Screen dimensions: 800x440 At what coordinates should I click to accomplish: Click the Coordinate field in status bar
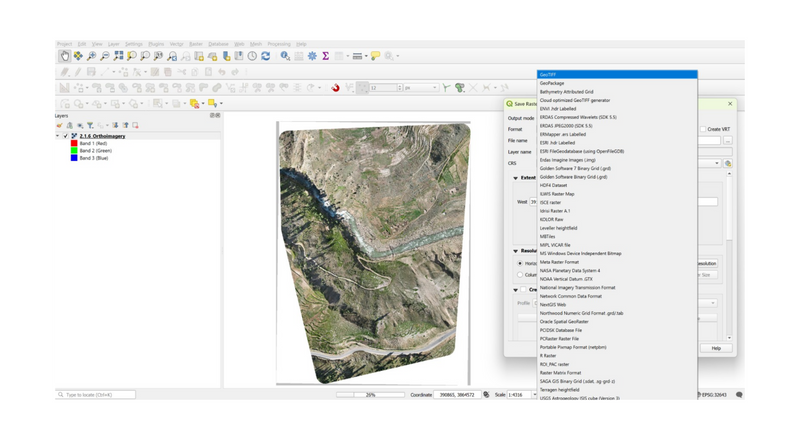click(457, 395)
